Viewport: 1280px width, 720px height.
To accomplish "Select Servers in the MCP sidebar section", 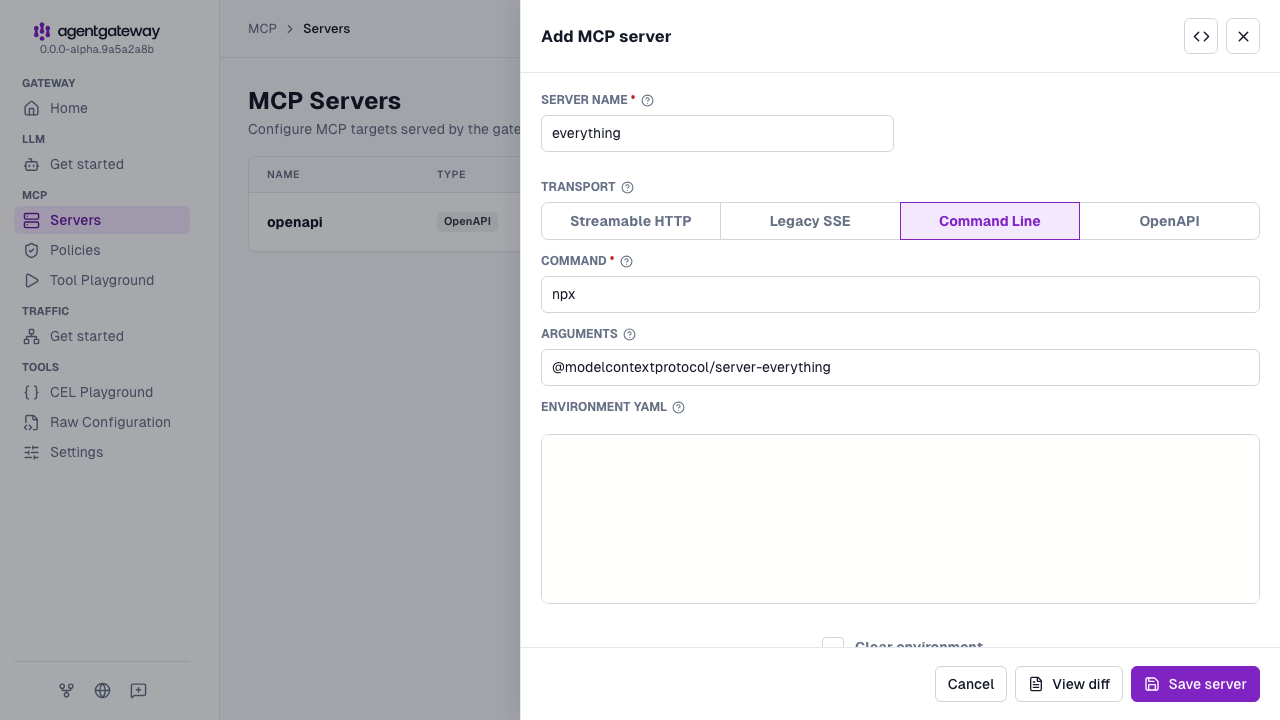I will [x=102, y=220].
